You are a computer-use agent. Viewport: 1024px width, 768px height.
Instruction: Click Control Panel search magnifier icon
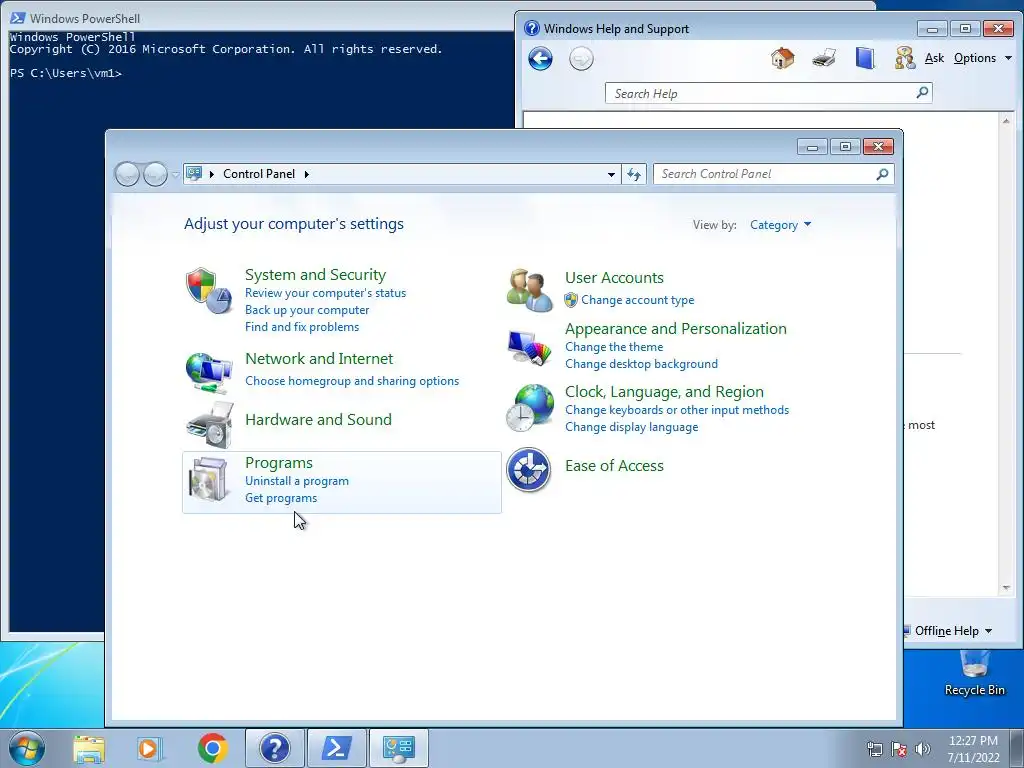coord(882,174)
